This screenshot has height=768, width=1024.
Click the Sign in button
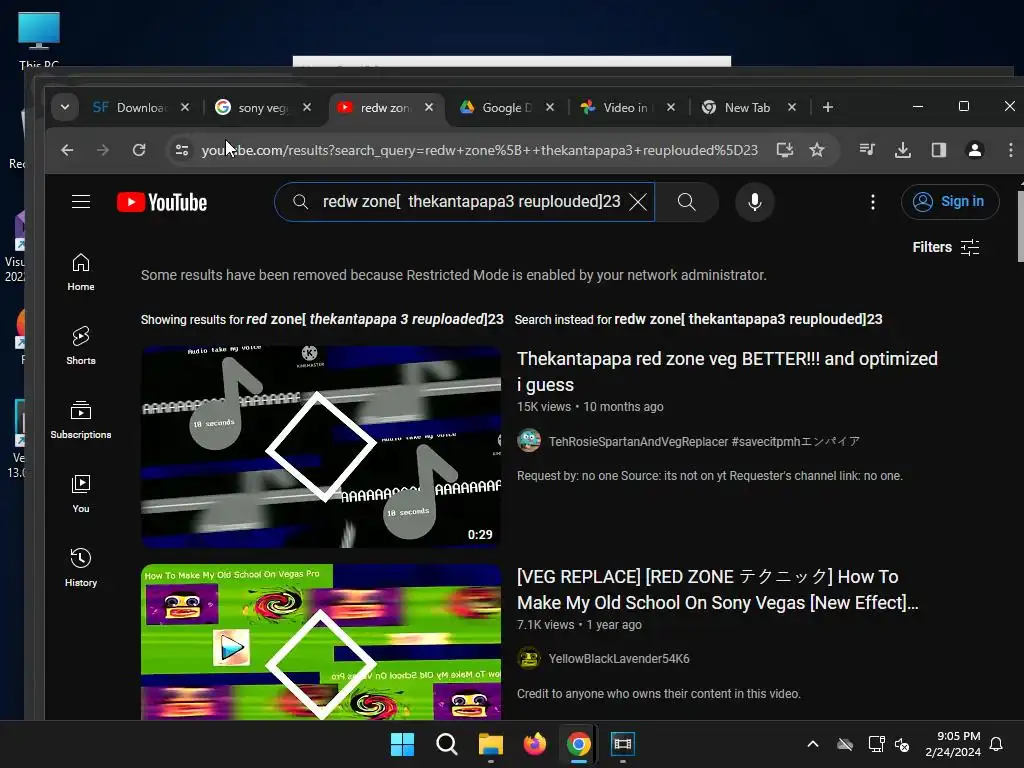[x=950, y=202]
